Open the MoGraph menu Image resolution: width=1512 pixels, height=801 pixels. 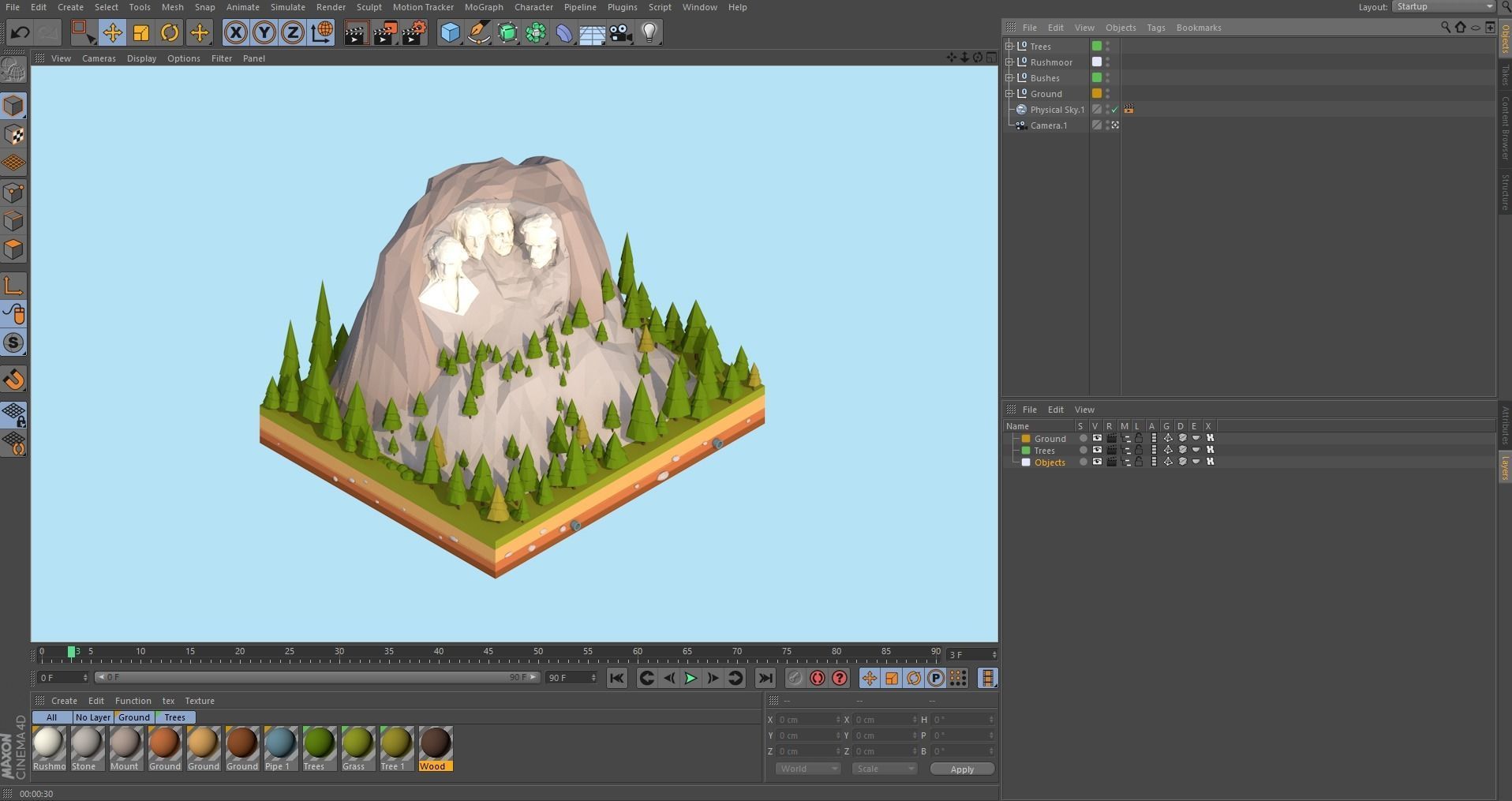pos(484,7)
